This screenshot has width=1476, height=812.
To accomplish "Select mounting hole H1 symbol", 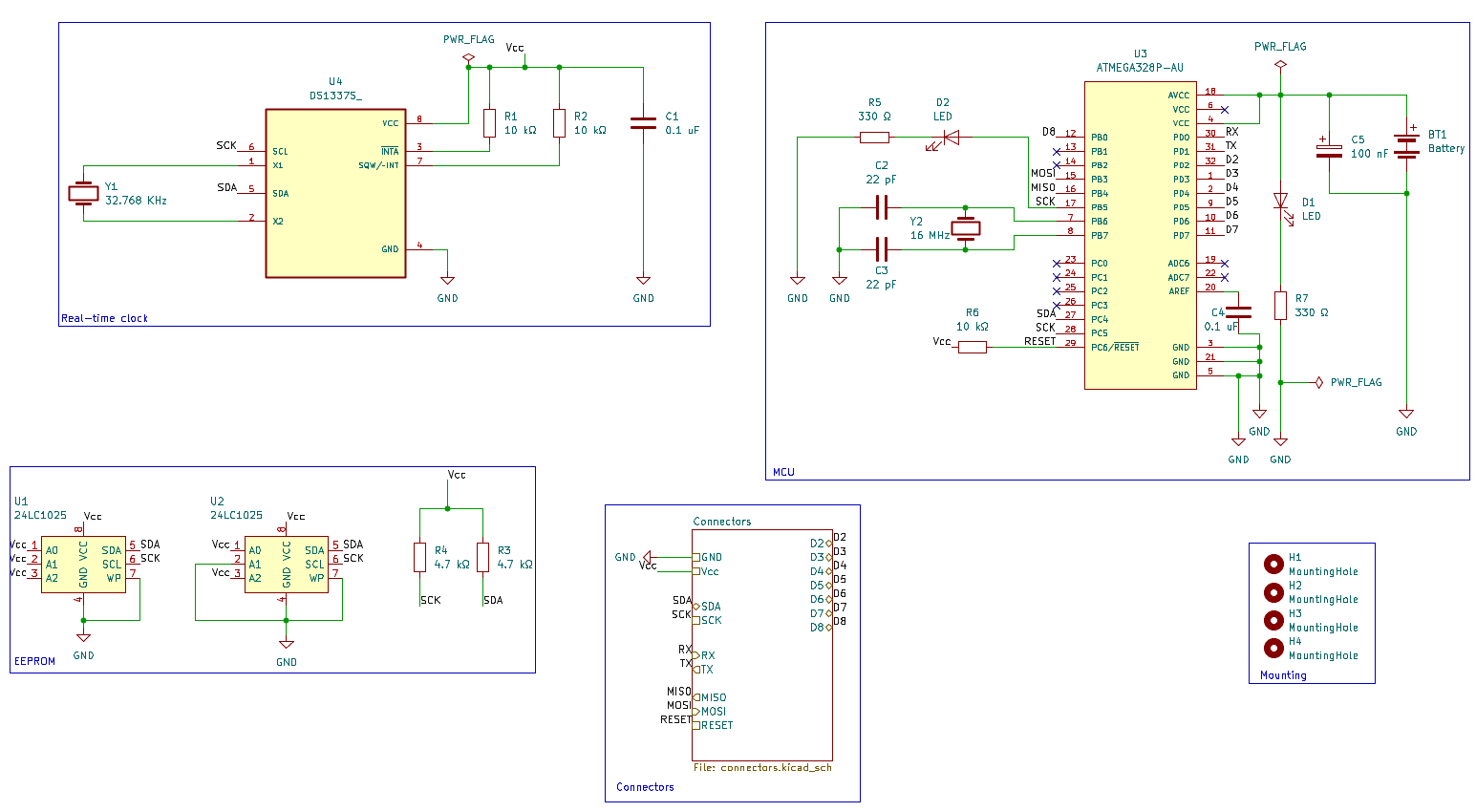I will [1273, 564].
